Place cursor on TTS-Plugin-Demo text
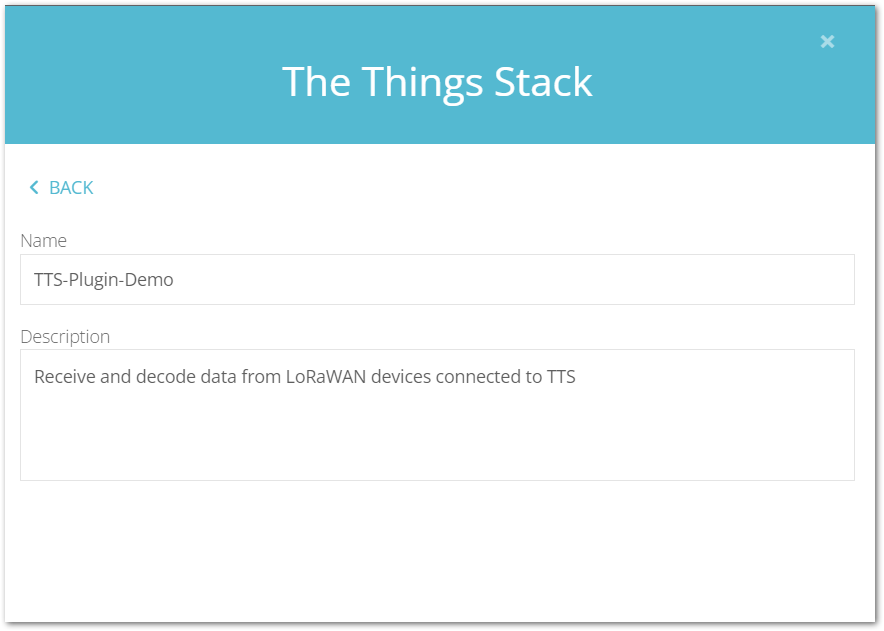The width and height of the screenshot is (884, 631). (x=104, y=280)
